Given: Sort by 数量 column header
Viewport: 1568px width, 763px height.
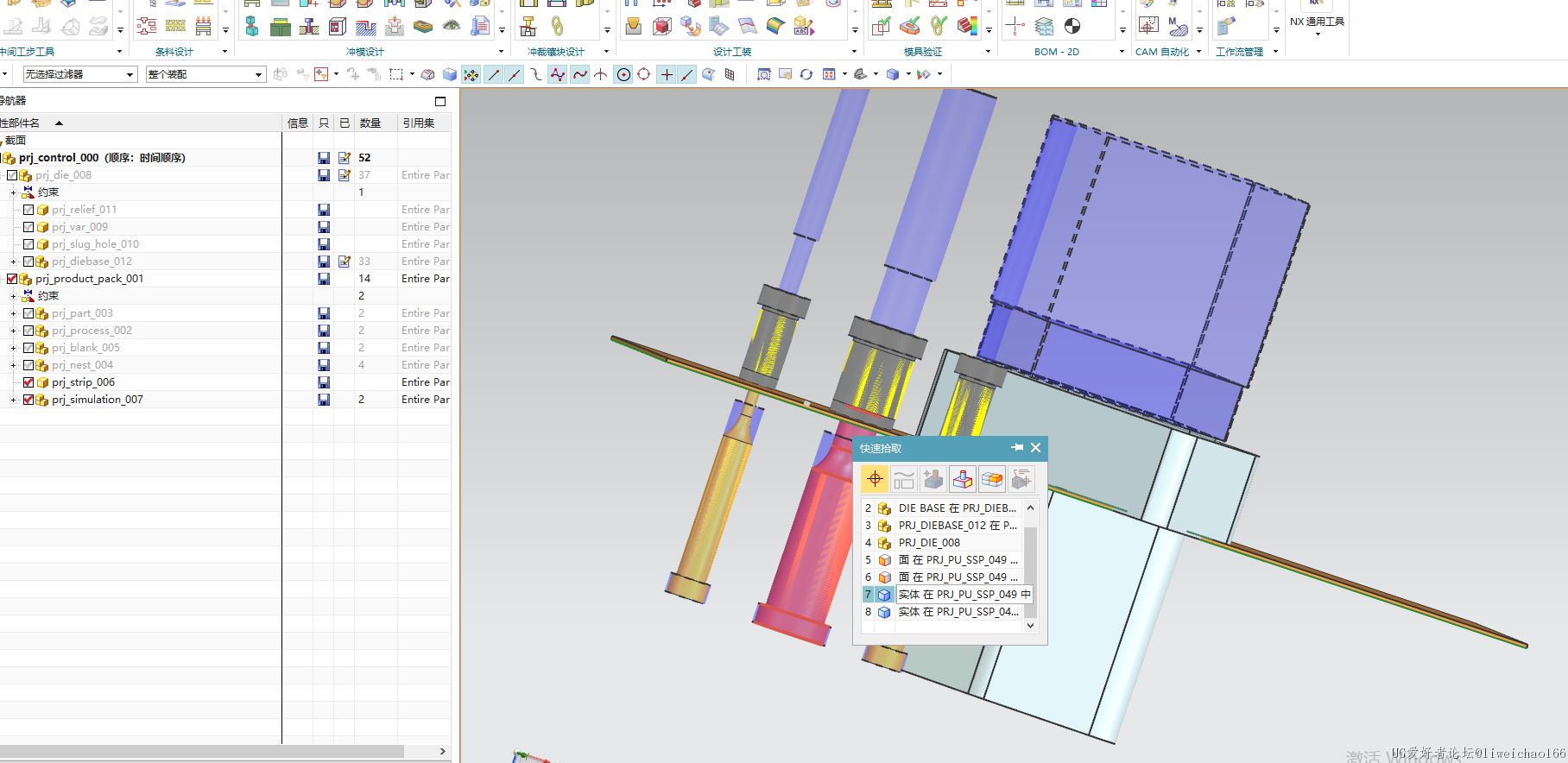Looking at the screenshot, I should pyautogui.click(x=376, y=123).
